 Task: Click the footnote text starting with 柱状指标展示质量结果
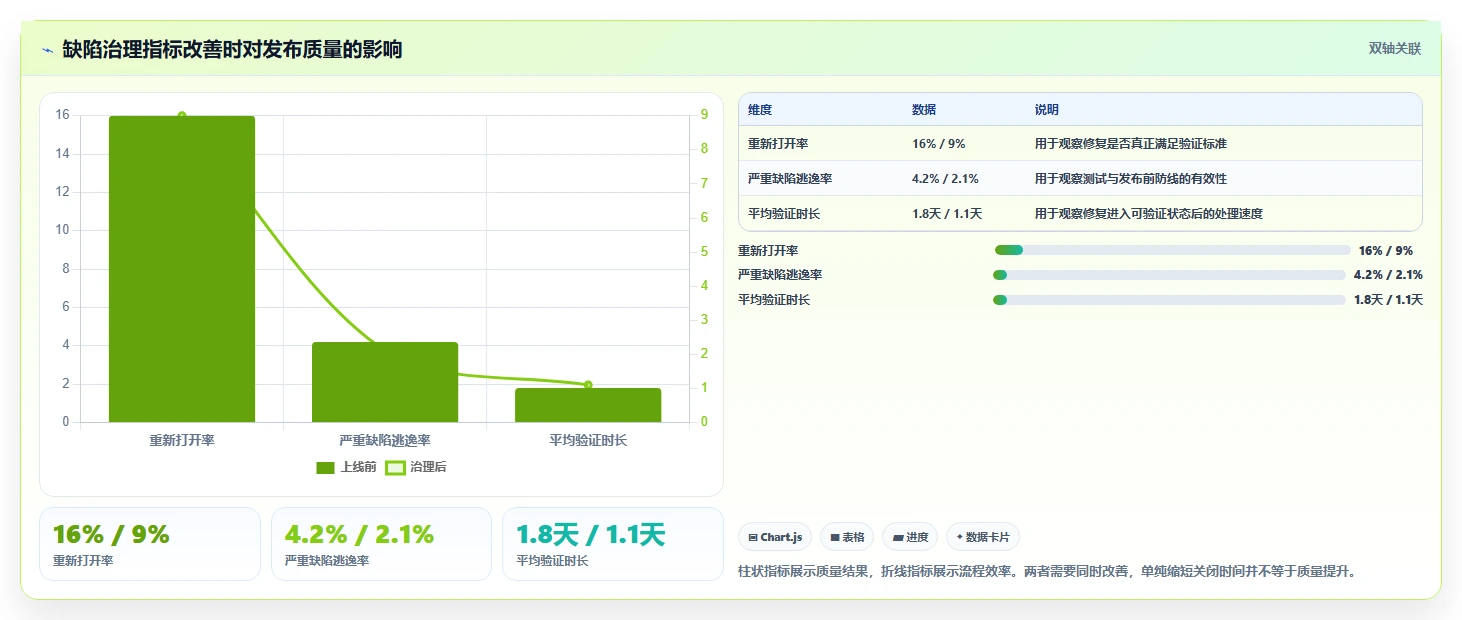point(1047,572)
